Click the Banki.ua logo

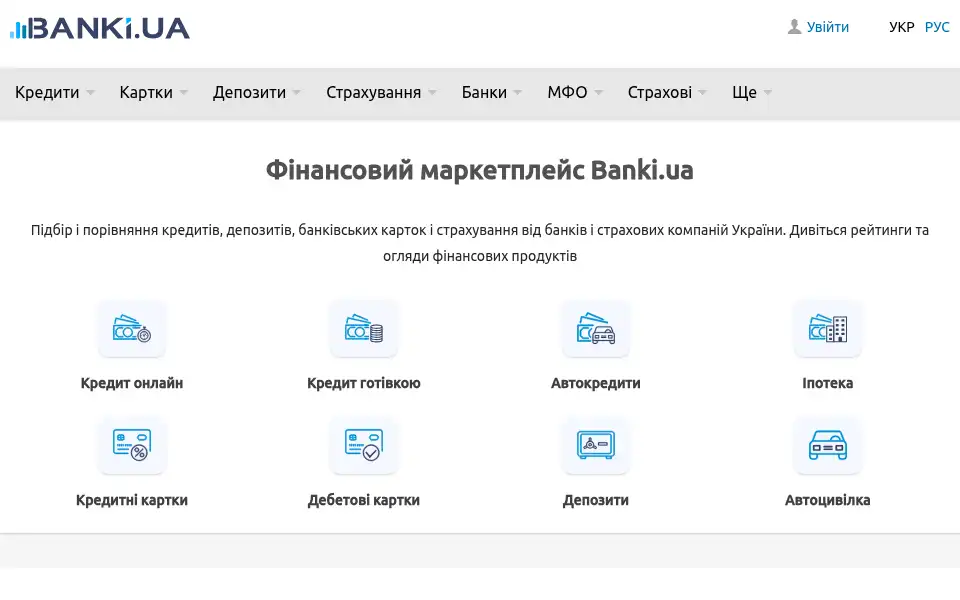pyautogui.click(x=100, y=29)
